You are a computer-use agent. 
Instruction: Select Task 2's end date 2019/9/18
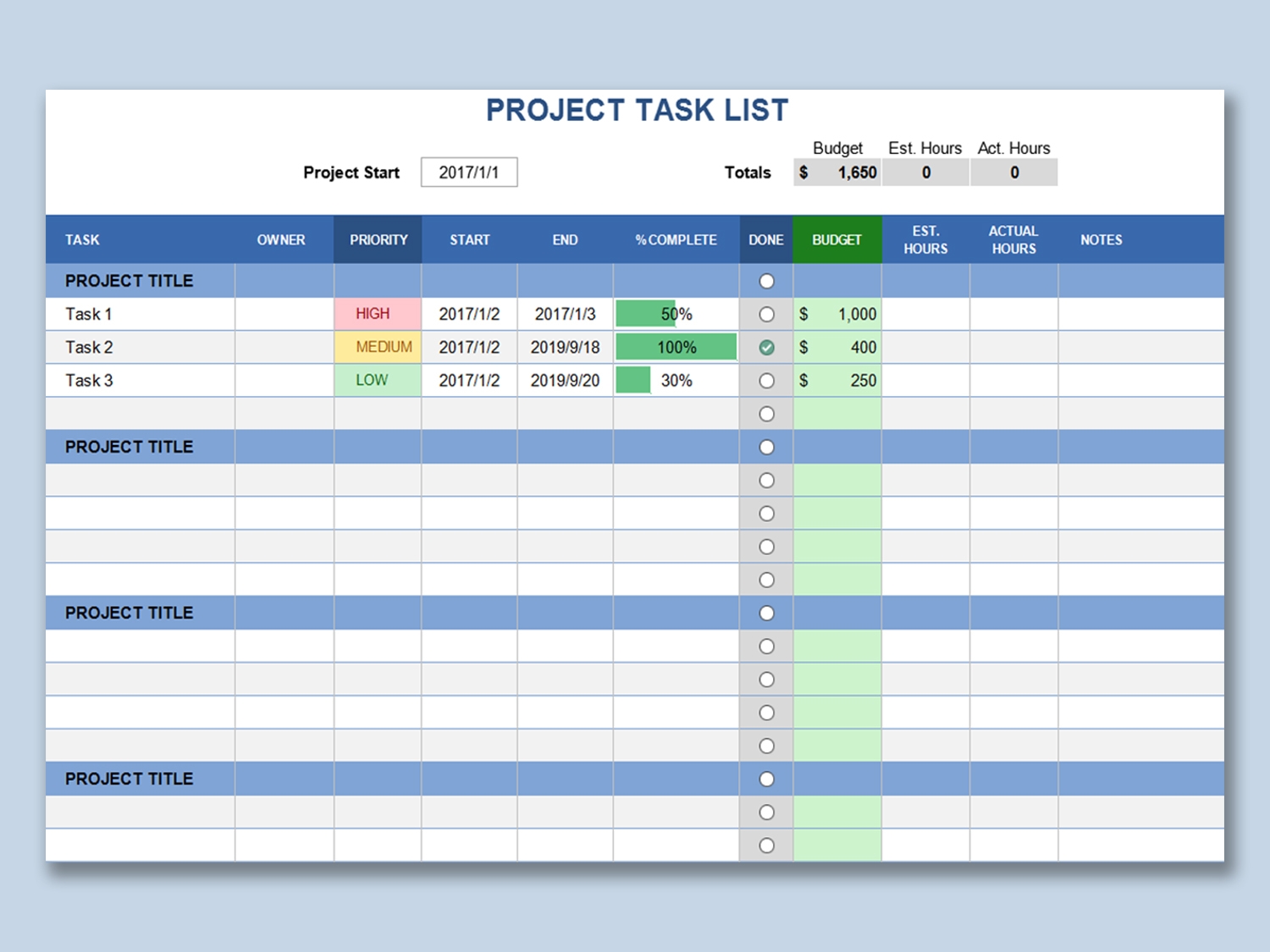[x=564, y=347]
